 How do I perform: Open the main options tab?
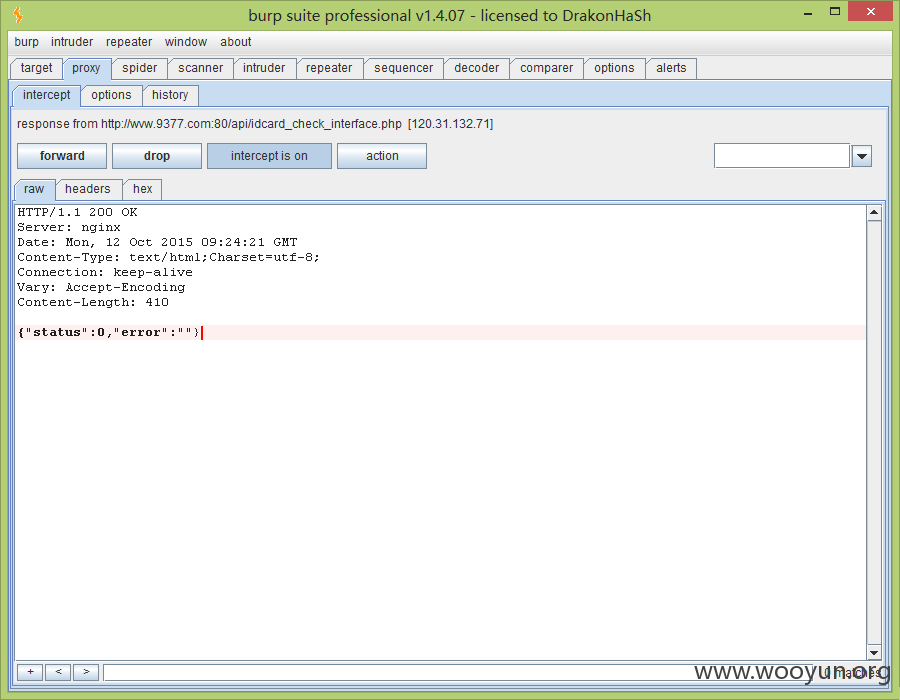click(x=614, y=68)
